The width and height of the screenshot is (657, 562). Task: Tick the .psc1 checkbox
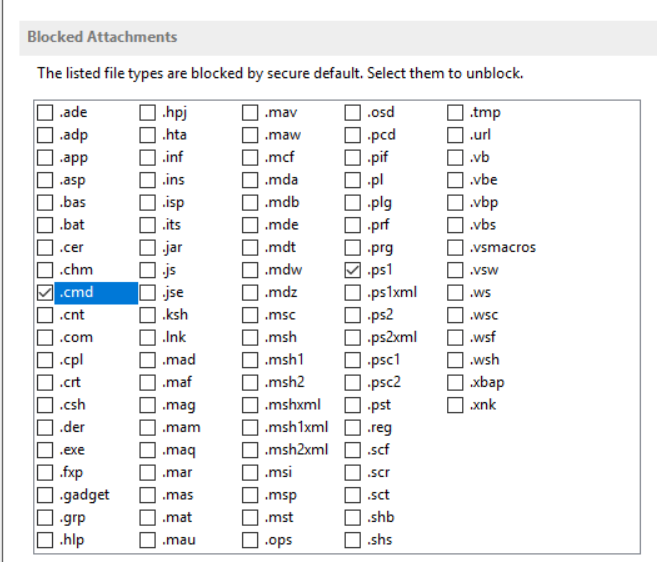tap(352, 360)
